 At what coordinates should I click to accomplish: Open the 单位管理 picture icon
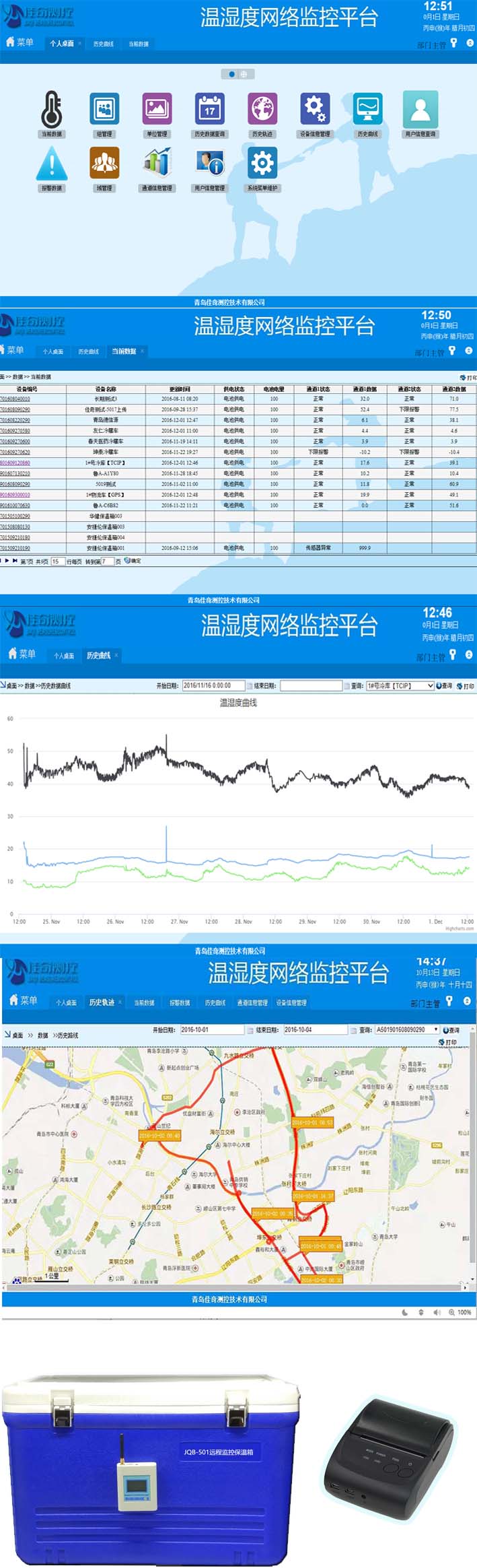pos(157,108)
